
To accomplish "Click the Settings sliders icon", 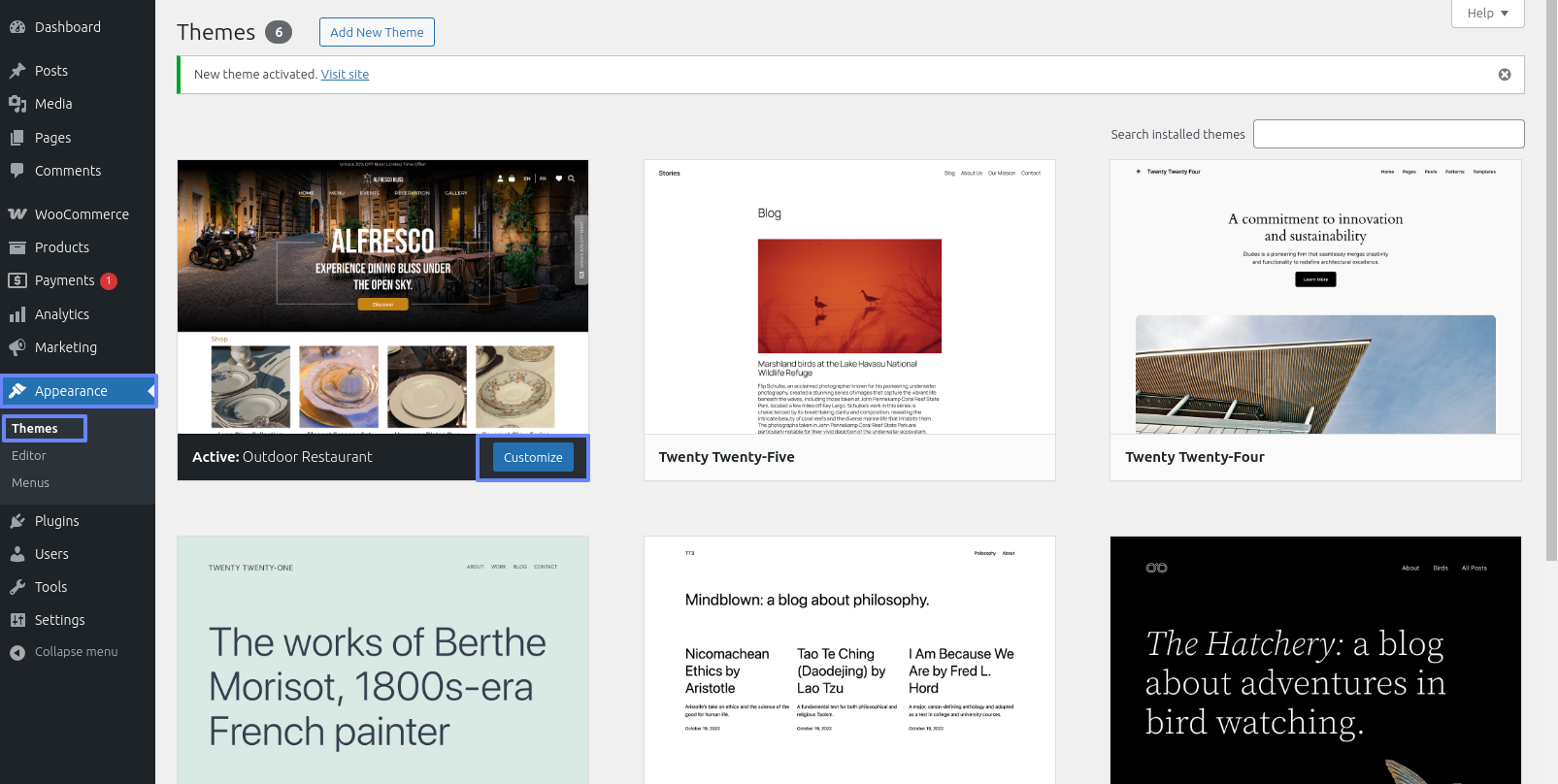I will [17, 620].
